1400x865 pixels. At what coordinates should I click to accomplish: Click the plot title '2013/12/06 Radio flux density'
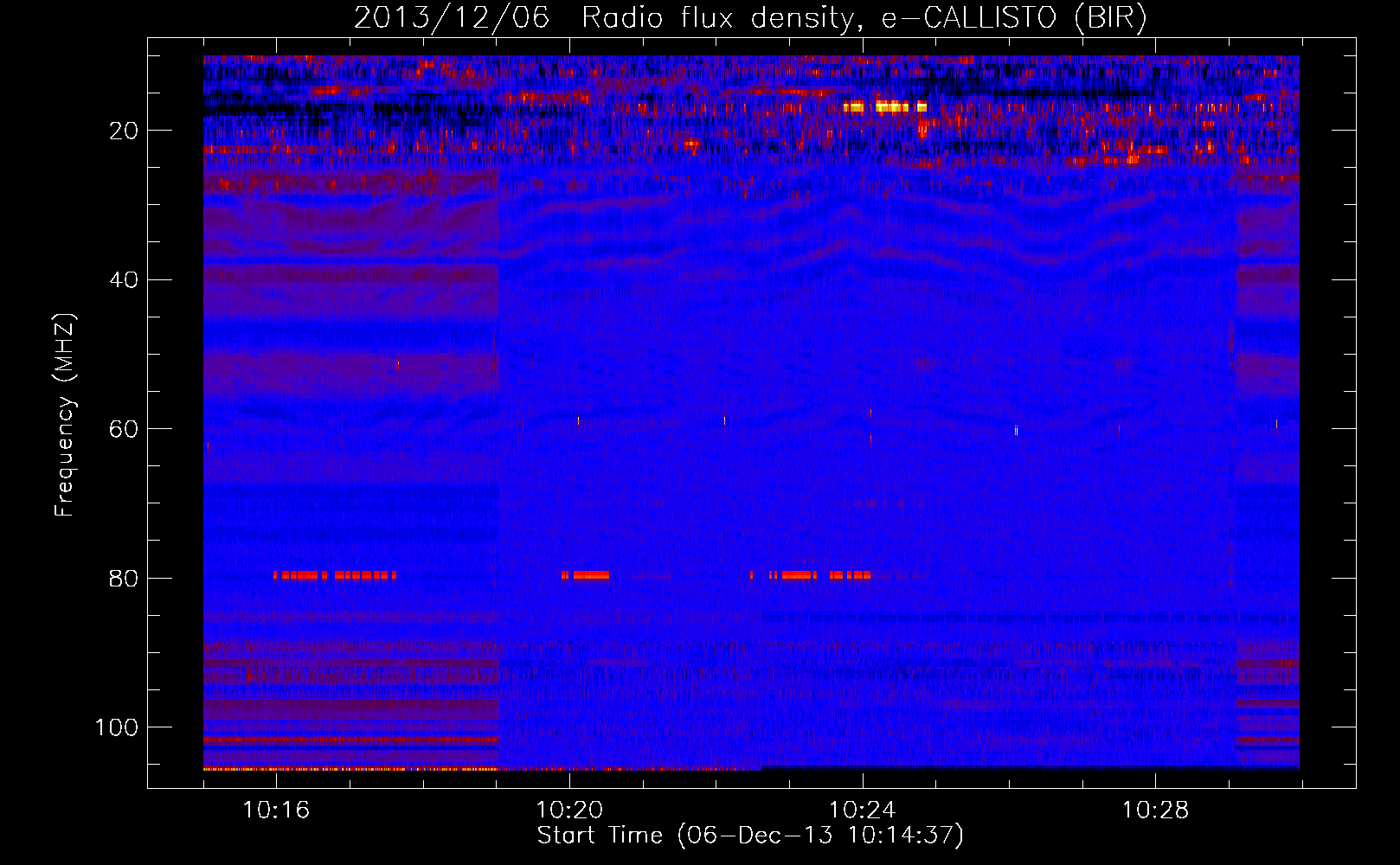click(604, 18)
